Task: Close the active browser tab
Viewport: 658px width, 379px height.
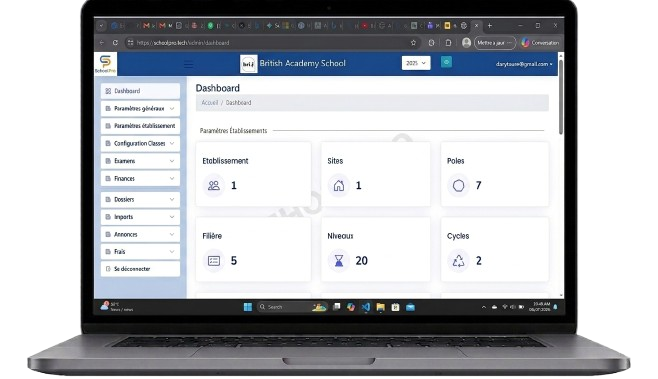Action: pos(476,26)
